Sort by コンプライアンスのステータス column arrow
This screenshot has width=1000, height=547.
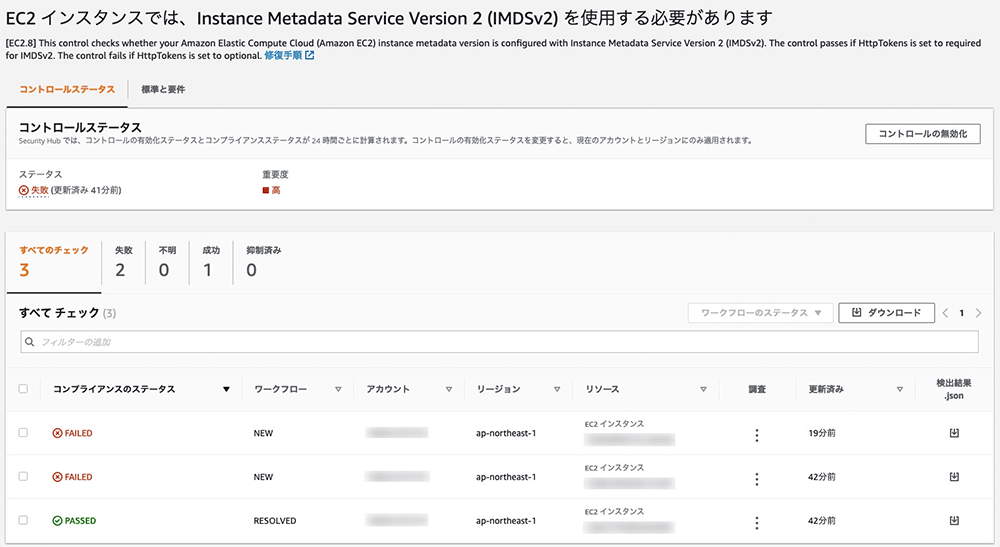click(x=226, y=389)
